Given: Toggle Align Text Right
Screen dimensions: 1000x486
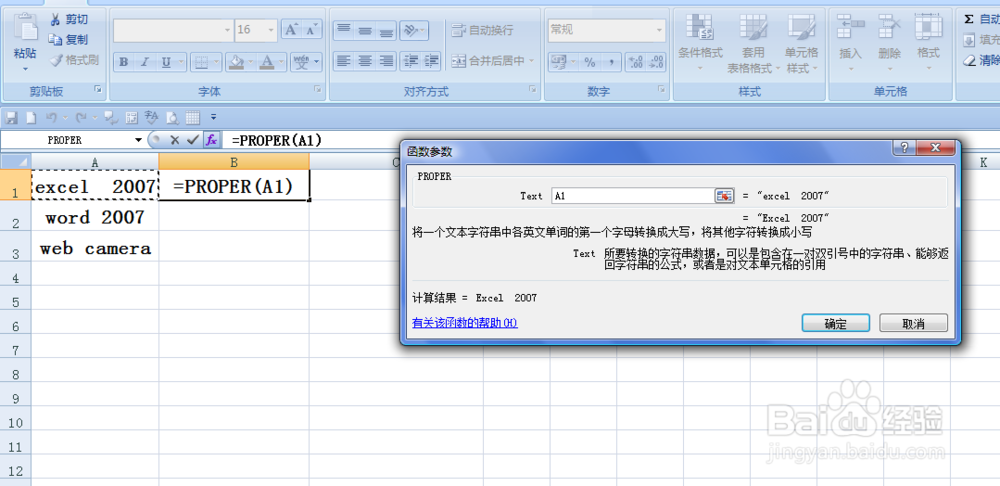Looking at the screenshot, I should [x=386, y=61].
